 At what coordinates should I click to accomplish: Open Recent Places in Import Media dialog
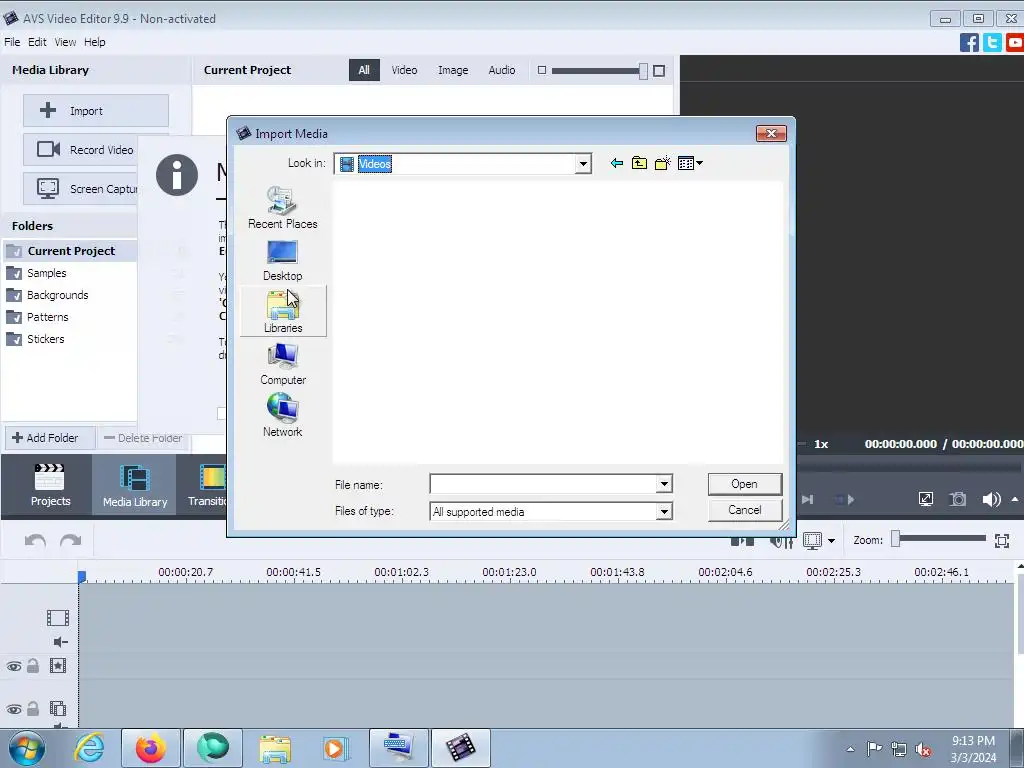pos(283,208)
